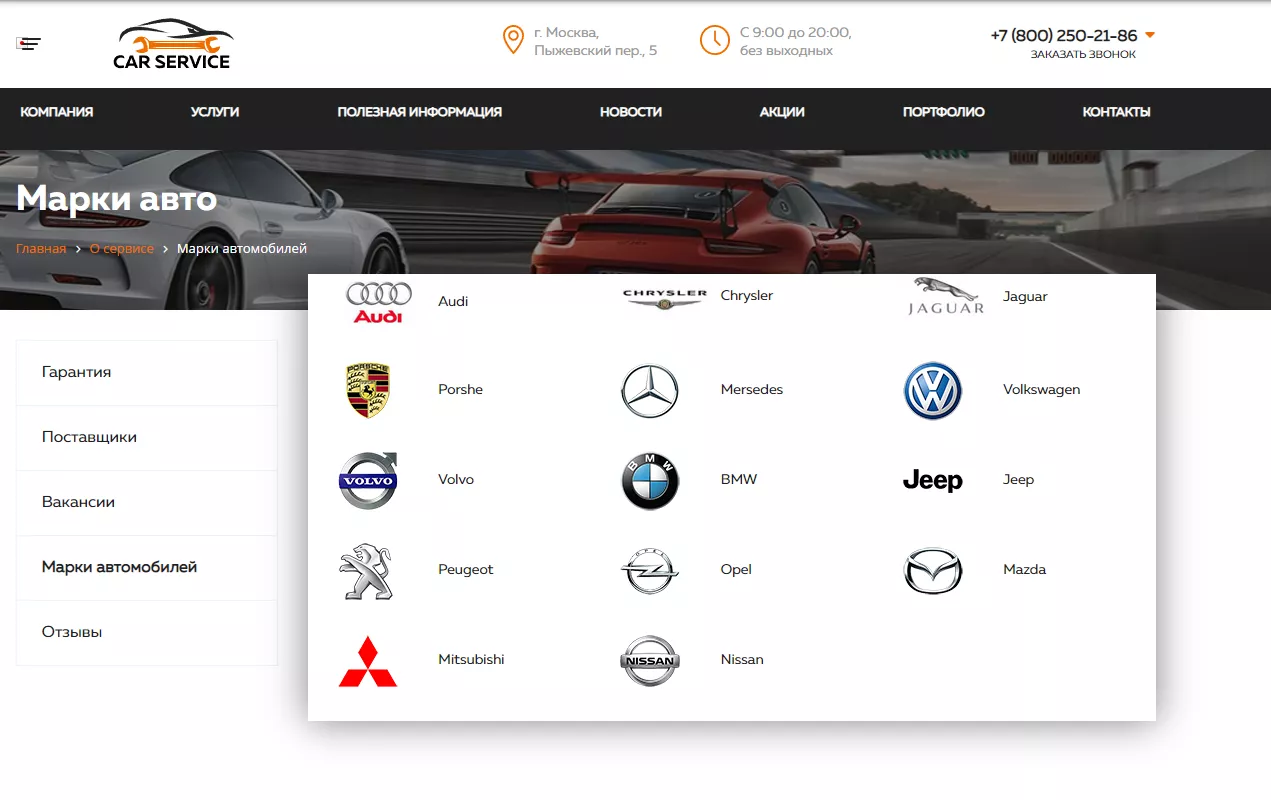This screenshot has height=800, width=1271.
Task: Click the Jaguar text label
Action: [1025, 297]
